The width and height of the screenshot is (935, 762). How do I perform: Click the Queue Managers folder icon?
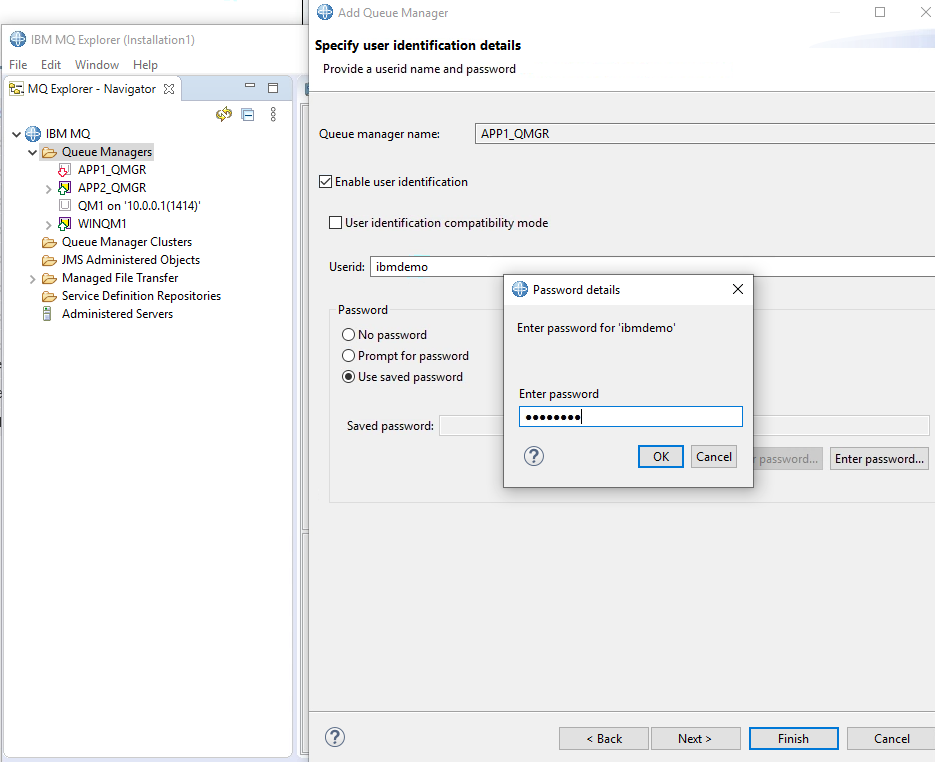pyautogui.click(x=49, y=153)
